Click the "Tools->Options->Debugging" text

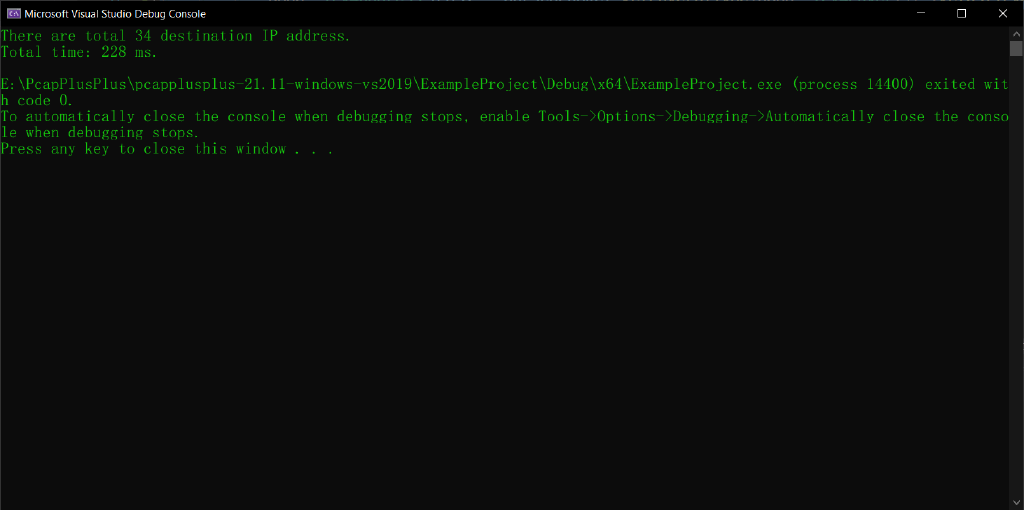point(643,116)
